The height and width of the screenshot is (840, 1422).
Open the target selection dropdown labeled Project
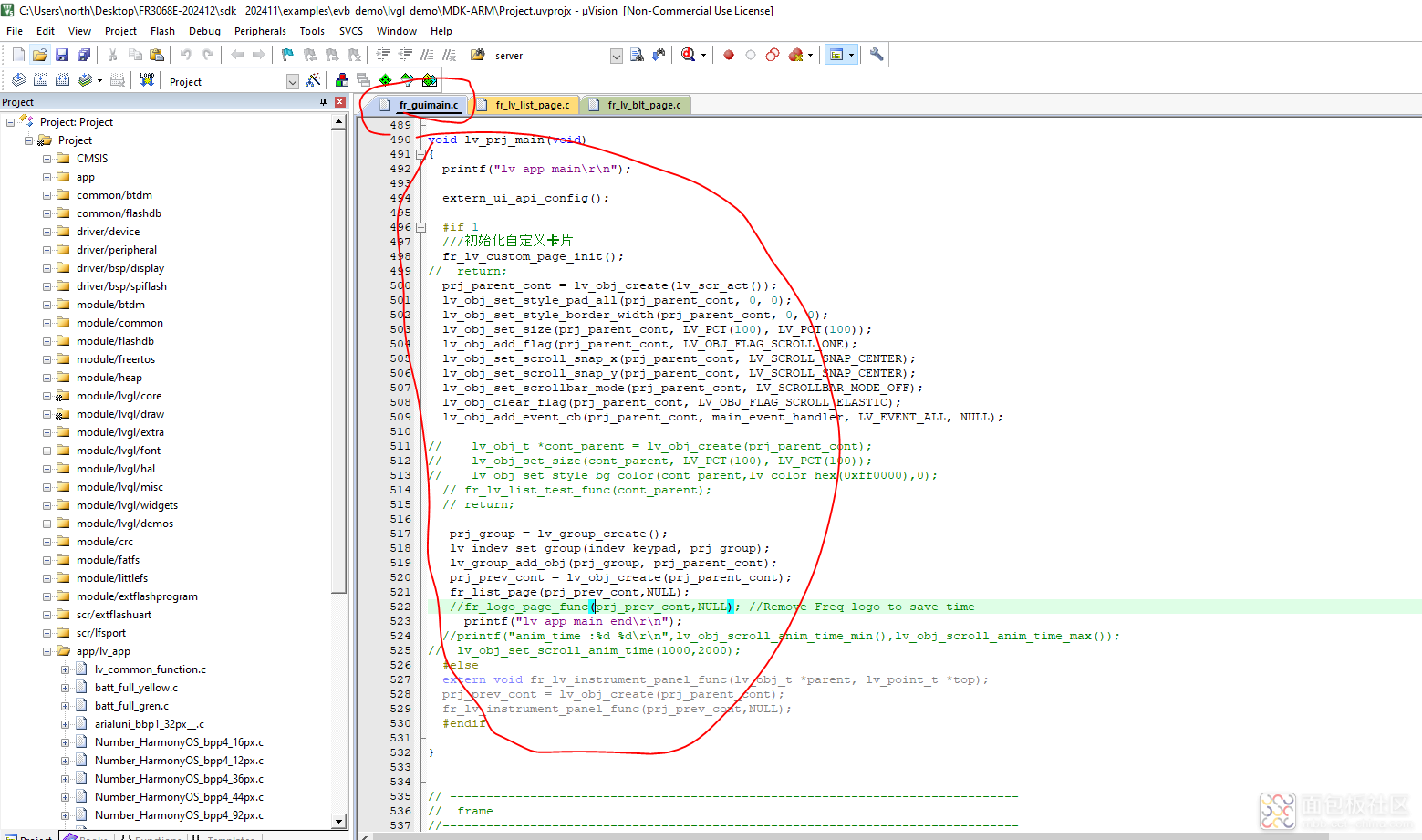tap(293, 82)
